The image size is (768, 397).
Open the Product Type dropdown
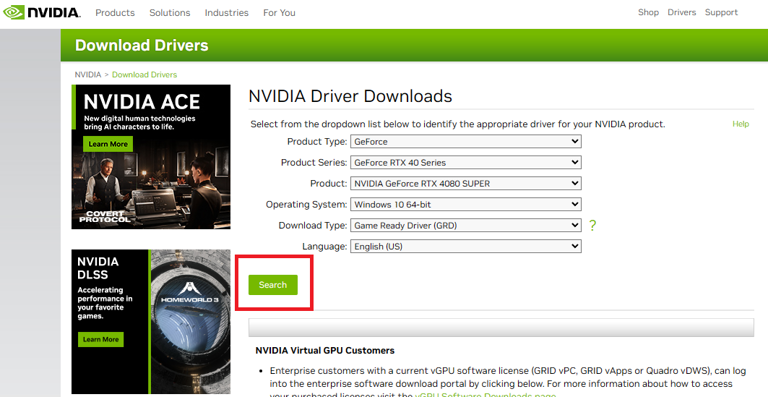(466, 141)
